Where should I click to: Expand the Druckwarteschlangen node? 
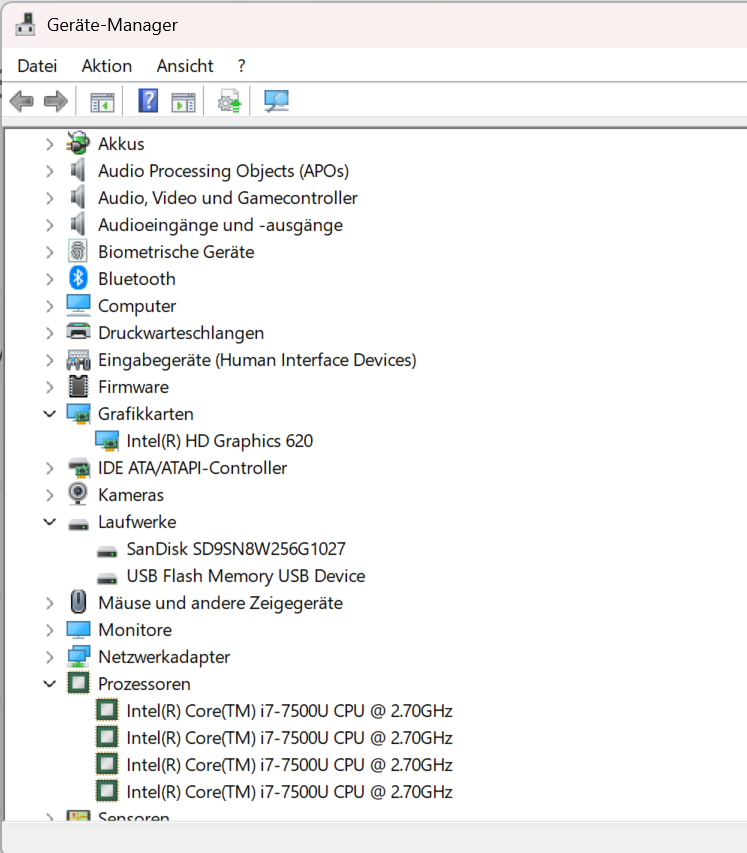[x=50, y=333]
